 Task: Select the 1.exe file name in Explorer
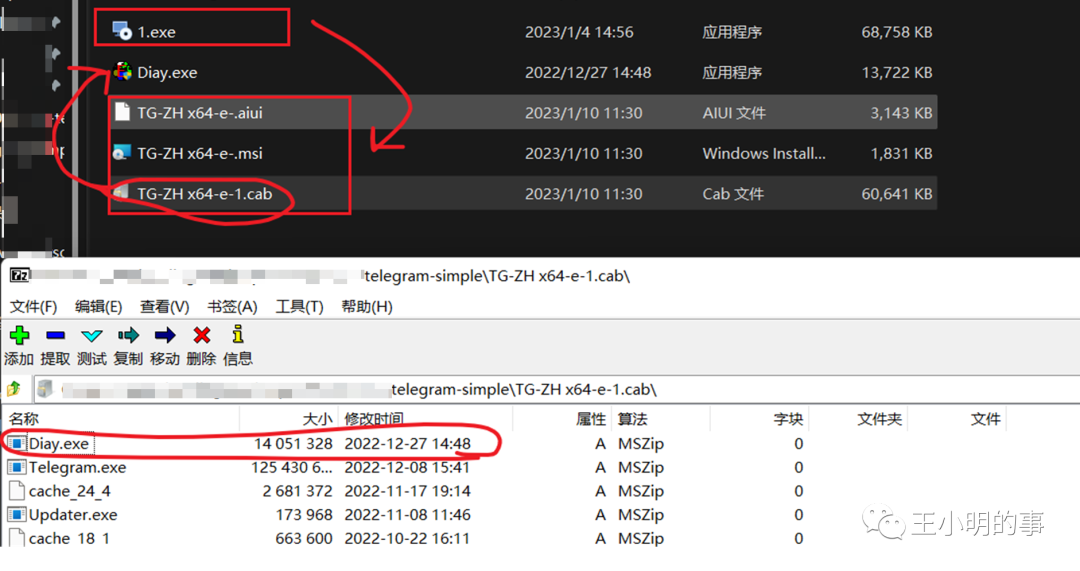pos(156,32)
